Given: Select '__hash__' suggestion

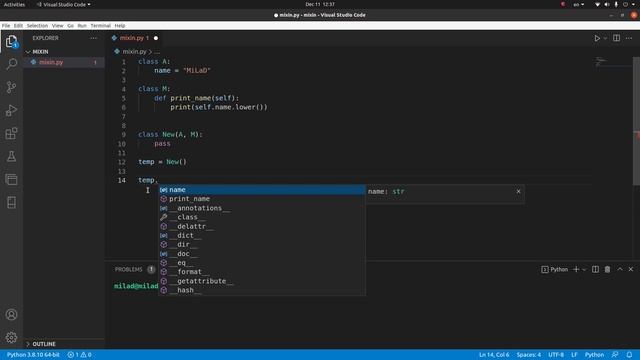Looking at the screenshot, I should [x=262, y=290].
